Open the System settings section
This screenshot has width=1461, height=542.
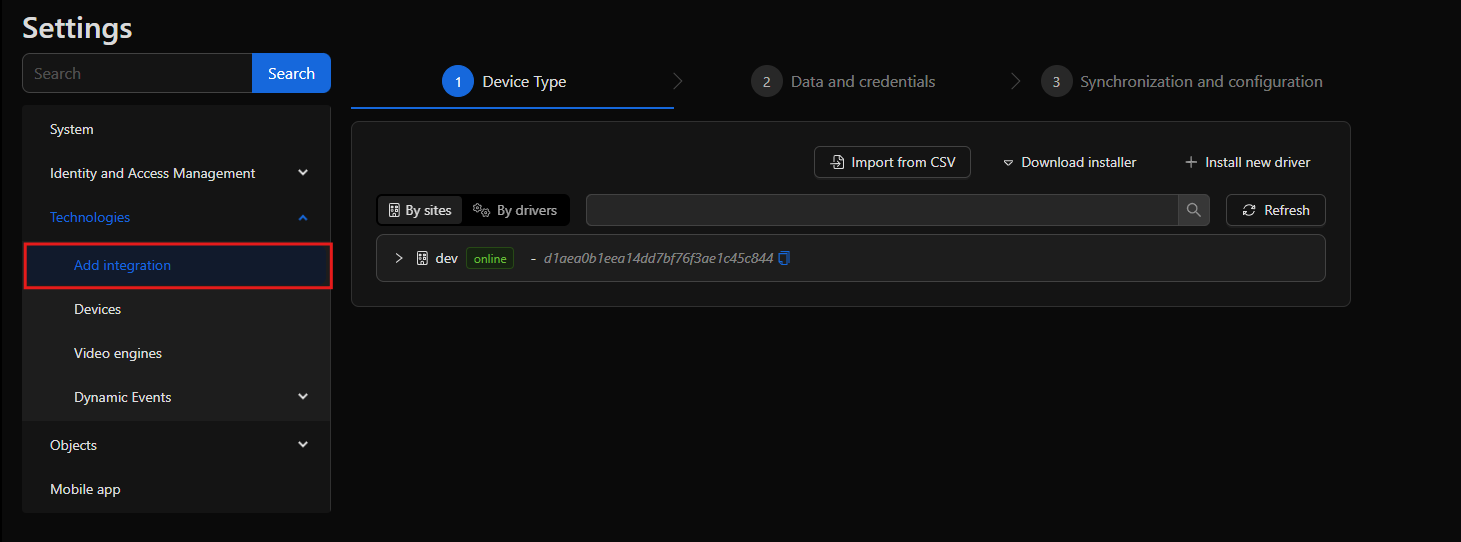coord(176,129)
